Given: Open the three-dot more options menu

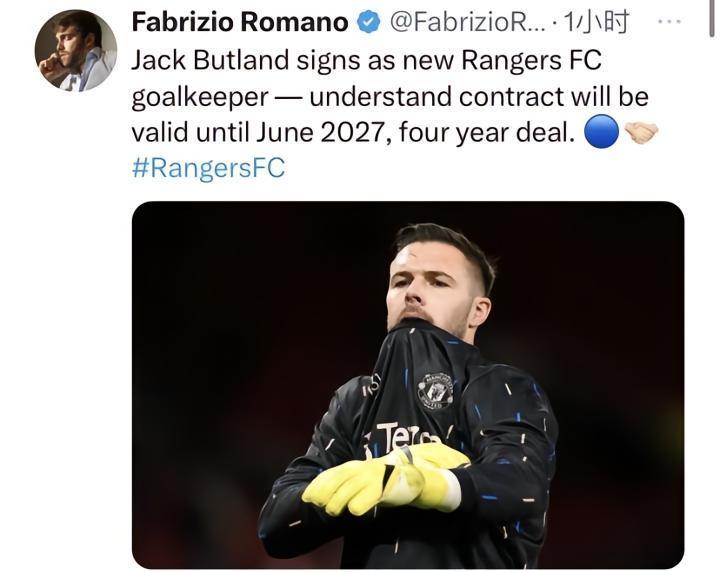Looking at the screenshot, I should coord(669,22).
